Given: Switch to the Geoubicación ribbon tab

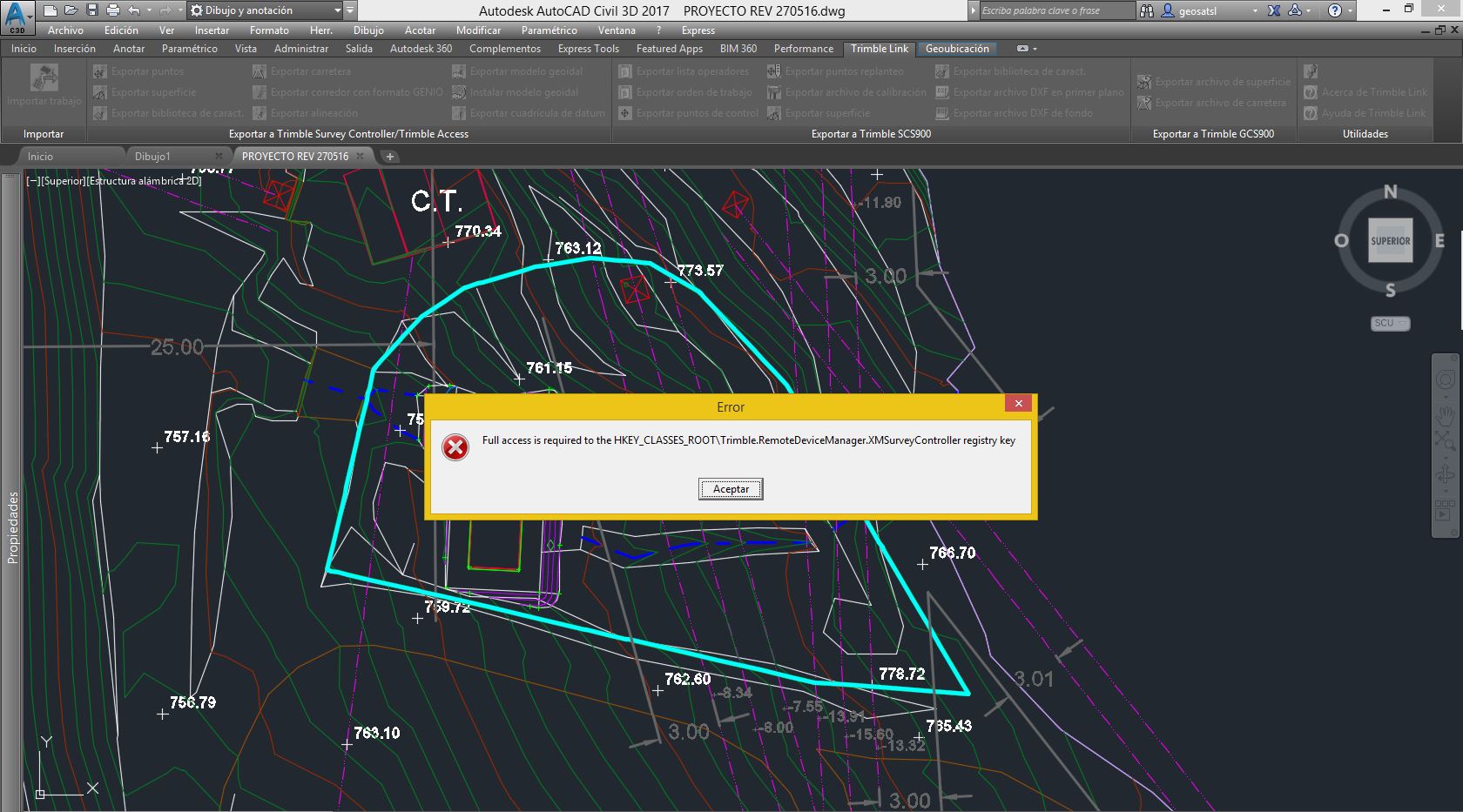Looking at the screenshot, I should click(956, 49).
